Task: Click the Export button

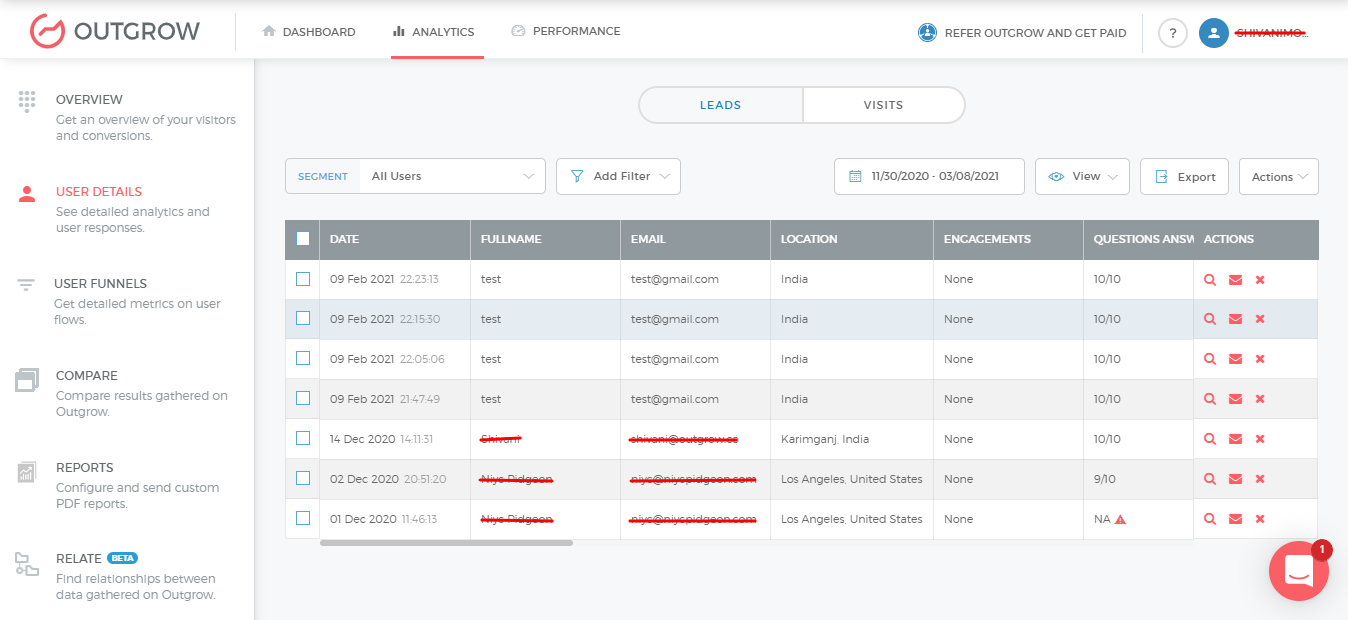Action: pos(1185,176)
